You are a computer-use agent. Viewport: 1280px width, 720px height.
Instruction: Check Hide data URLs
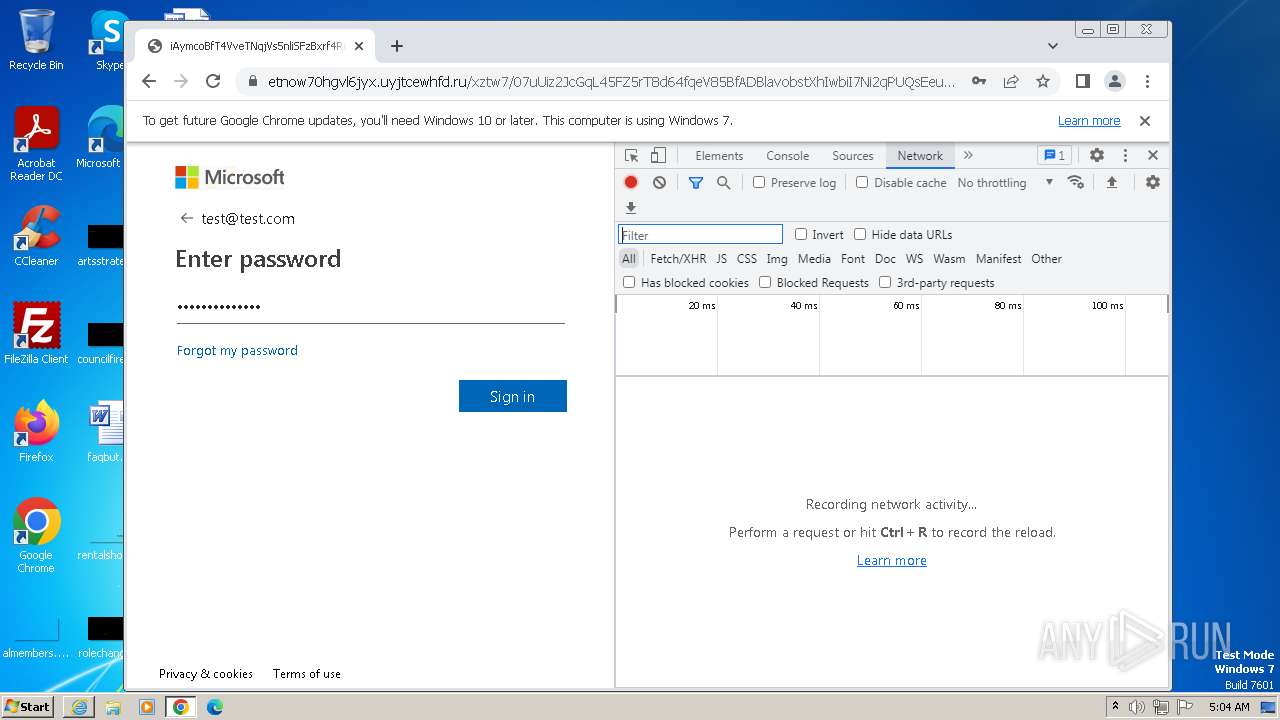[x=860, y=234]
